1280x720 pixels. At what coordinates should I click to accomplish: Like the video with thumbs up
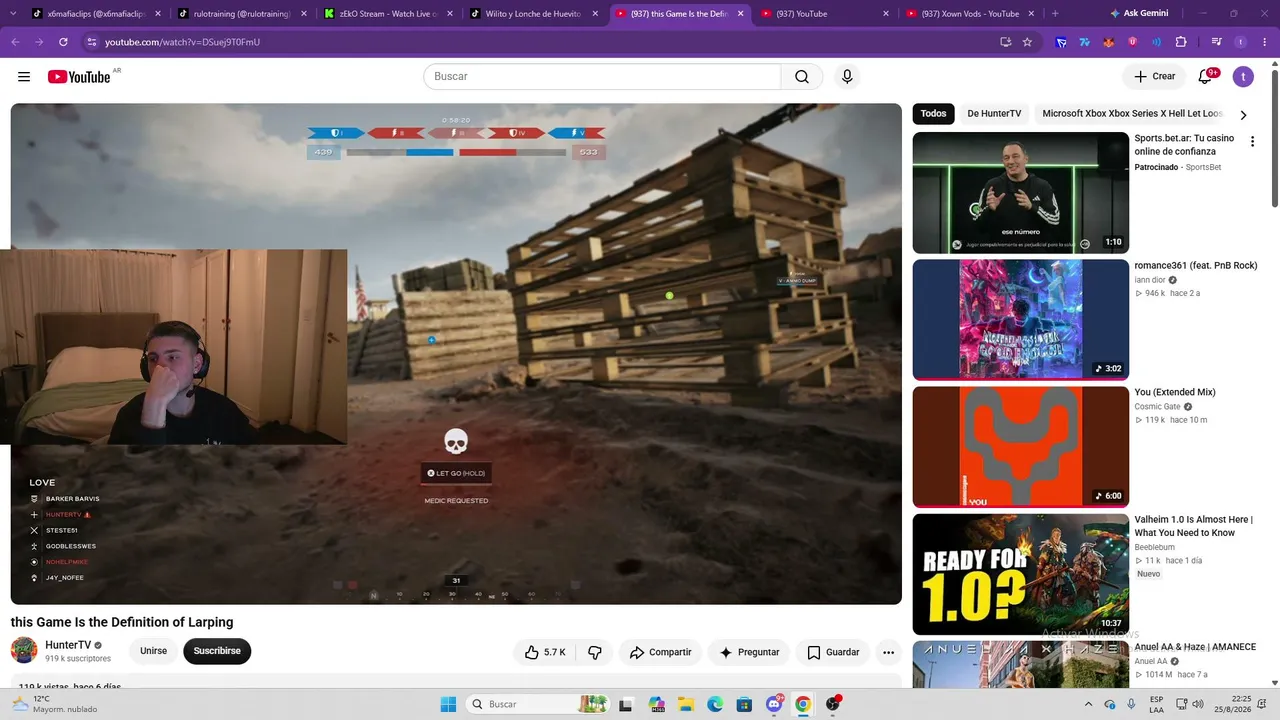(x=545, y=652)
